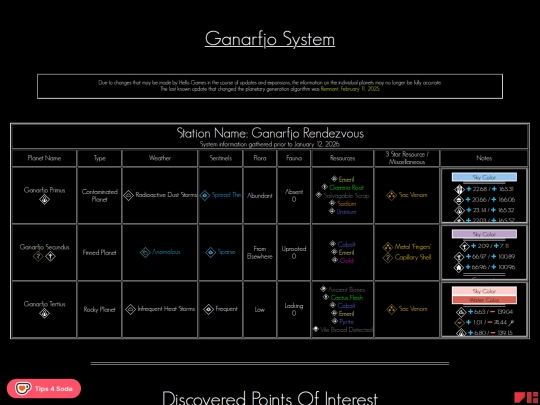Image resolution: width=540 pixels, height=405 pixels.
Task: Click the Fauna column header
Action: point(294,158)
